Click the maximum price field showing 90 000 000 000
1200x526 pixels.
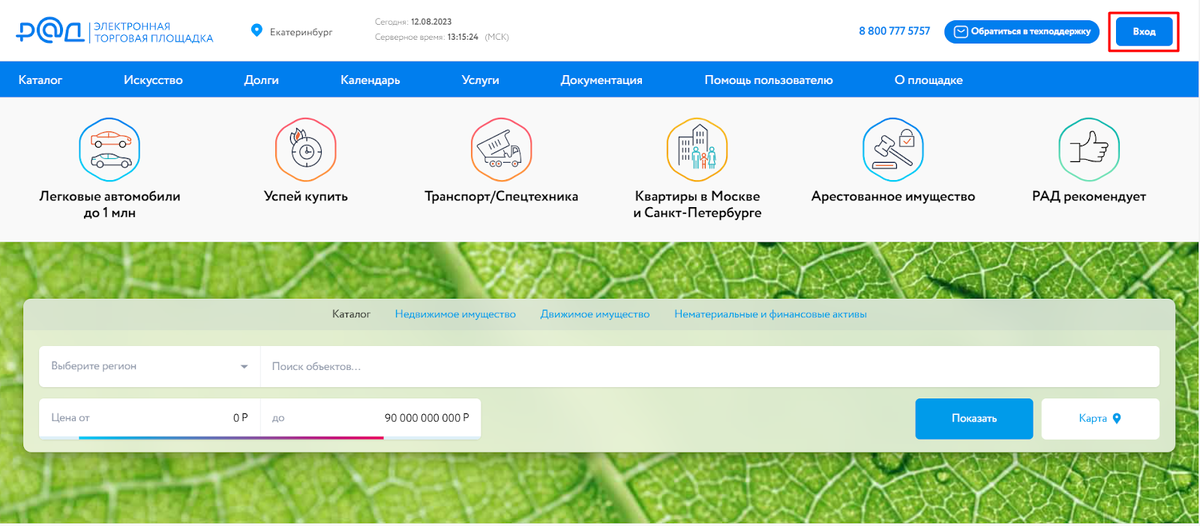pos(371,418)
